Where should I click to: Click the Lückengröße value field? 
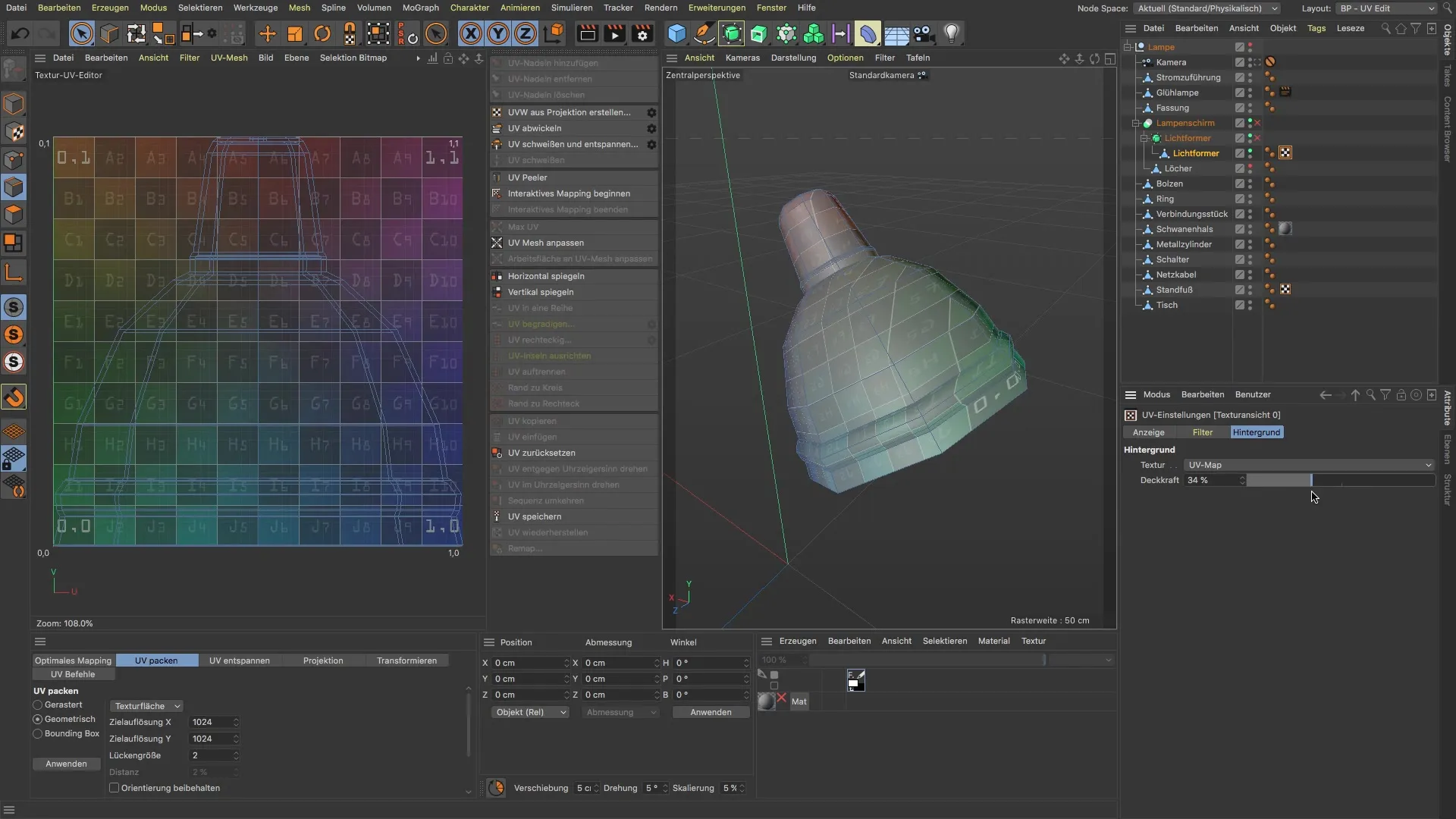pyautogui.click(x=214, y=755)
